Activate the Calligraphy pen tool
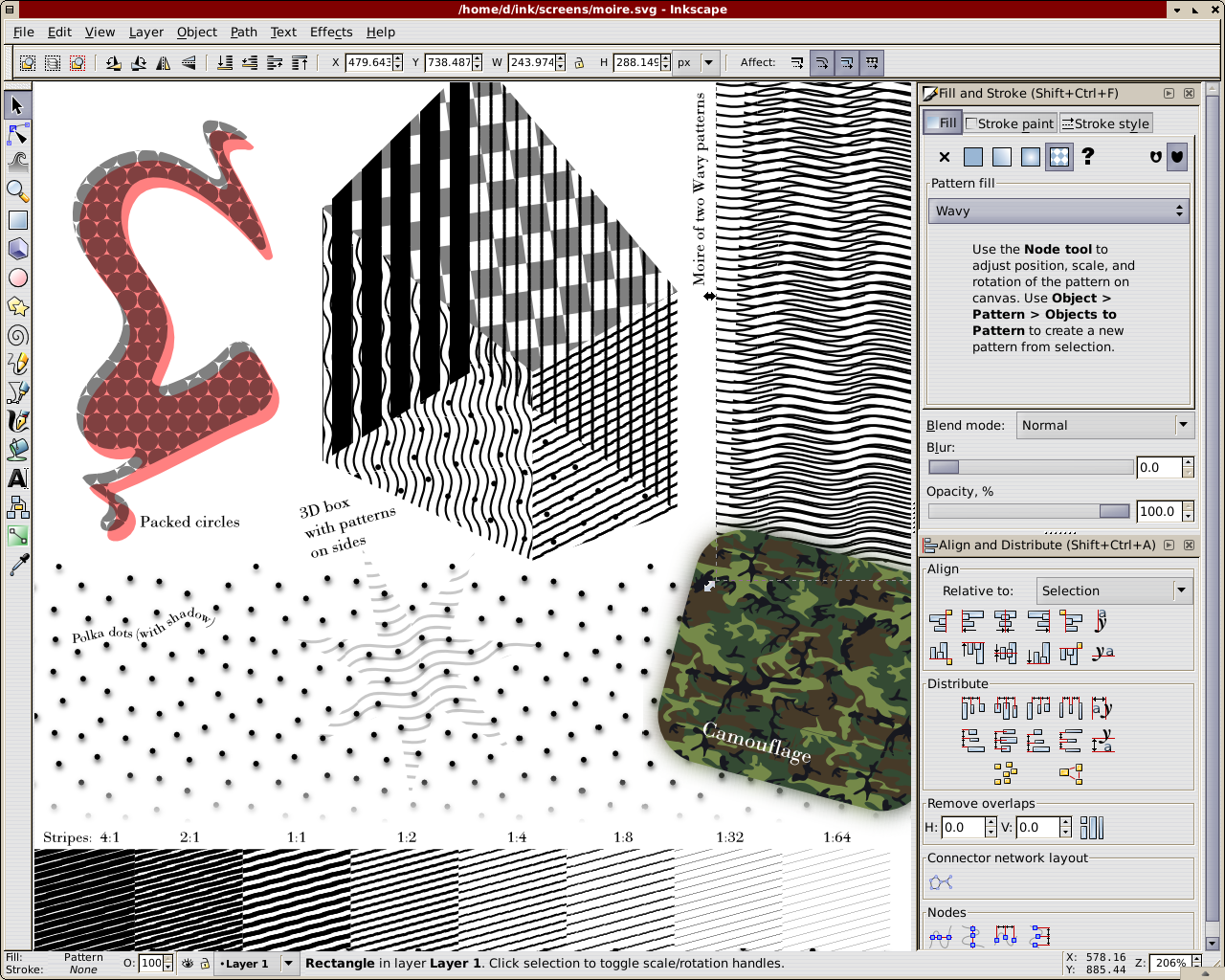The width and height of the screenshot is (1225, 980). pos(17,420)
